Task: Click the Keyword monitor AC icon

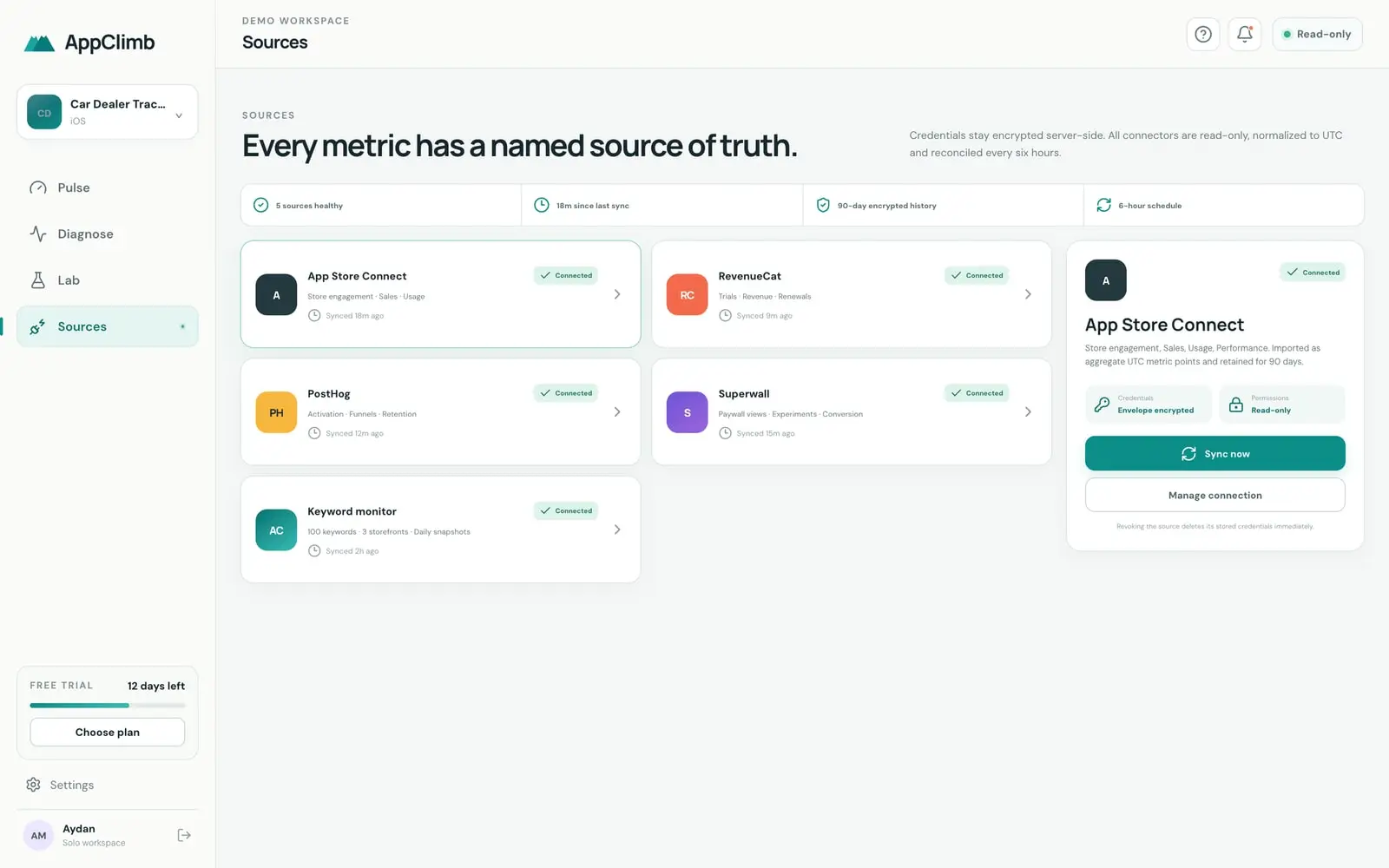Action: 276,530
